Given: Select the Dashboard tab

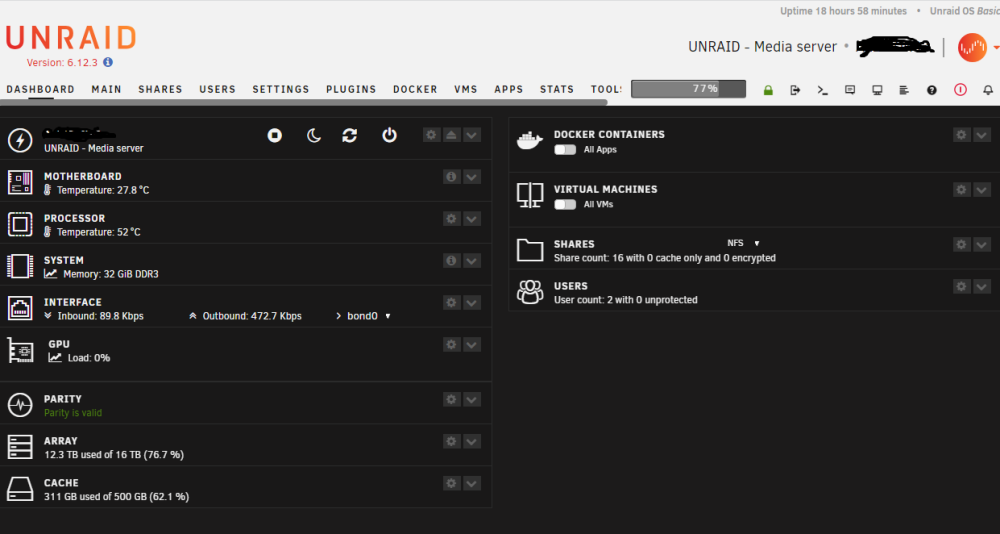Looking at the screenshot, I should (x=40, y=89).
